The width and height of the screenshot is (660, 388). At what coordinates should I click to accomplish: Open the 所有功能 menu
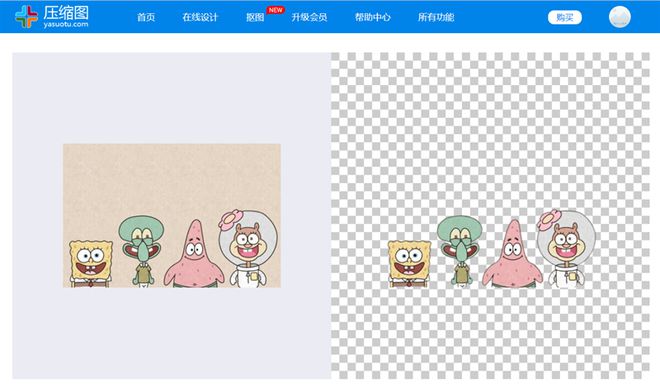(436, 17)
